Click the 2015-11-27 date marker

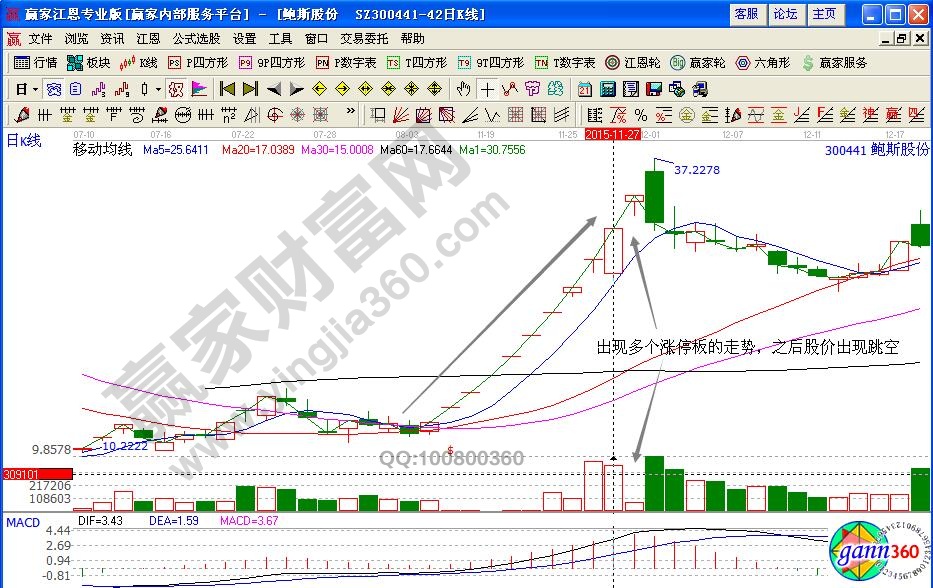pyautogui.click(x=612, y=132)
